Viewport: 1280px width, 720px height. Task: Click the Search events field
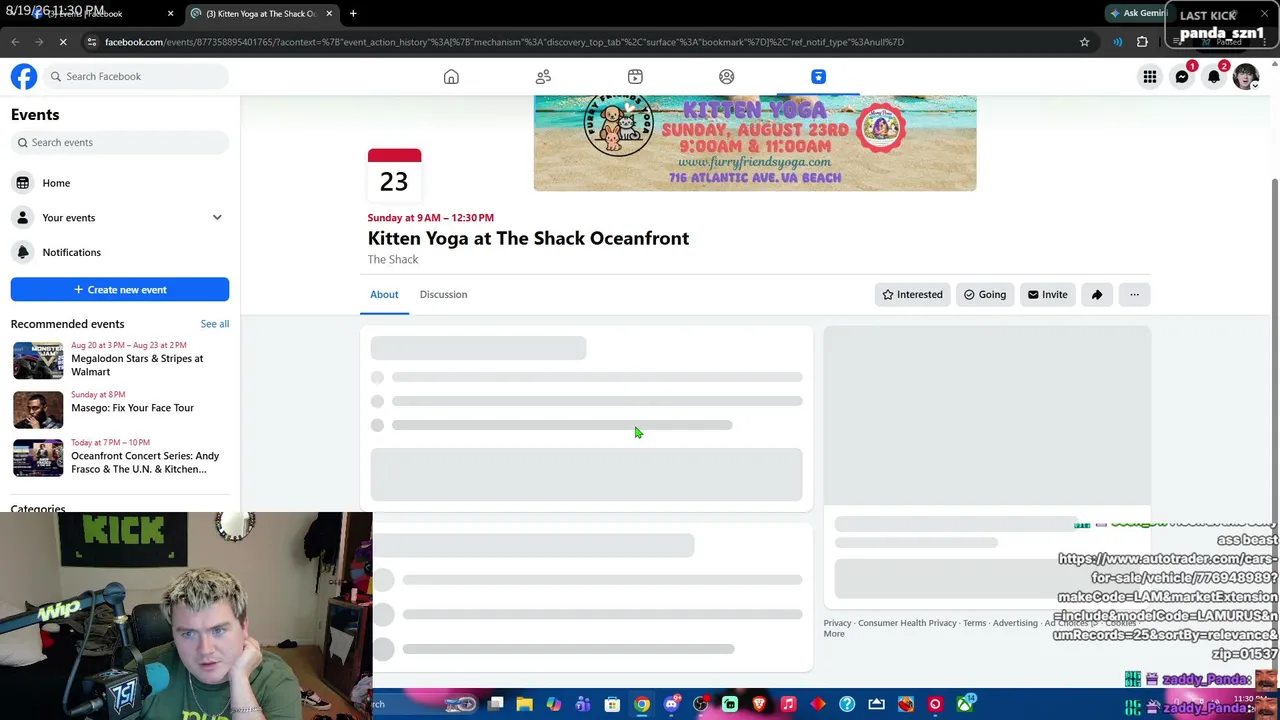[120, 142]
